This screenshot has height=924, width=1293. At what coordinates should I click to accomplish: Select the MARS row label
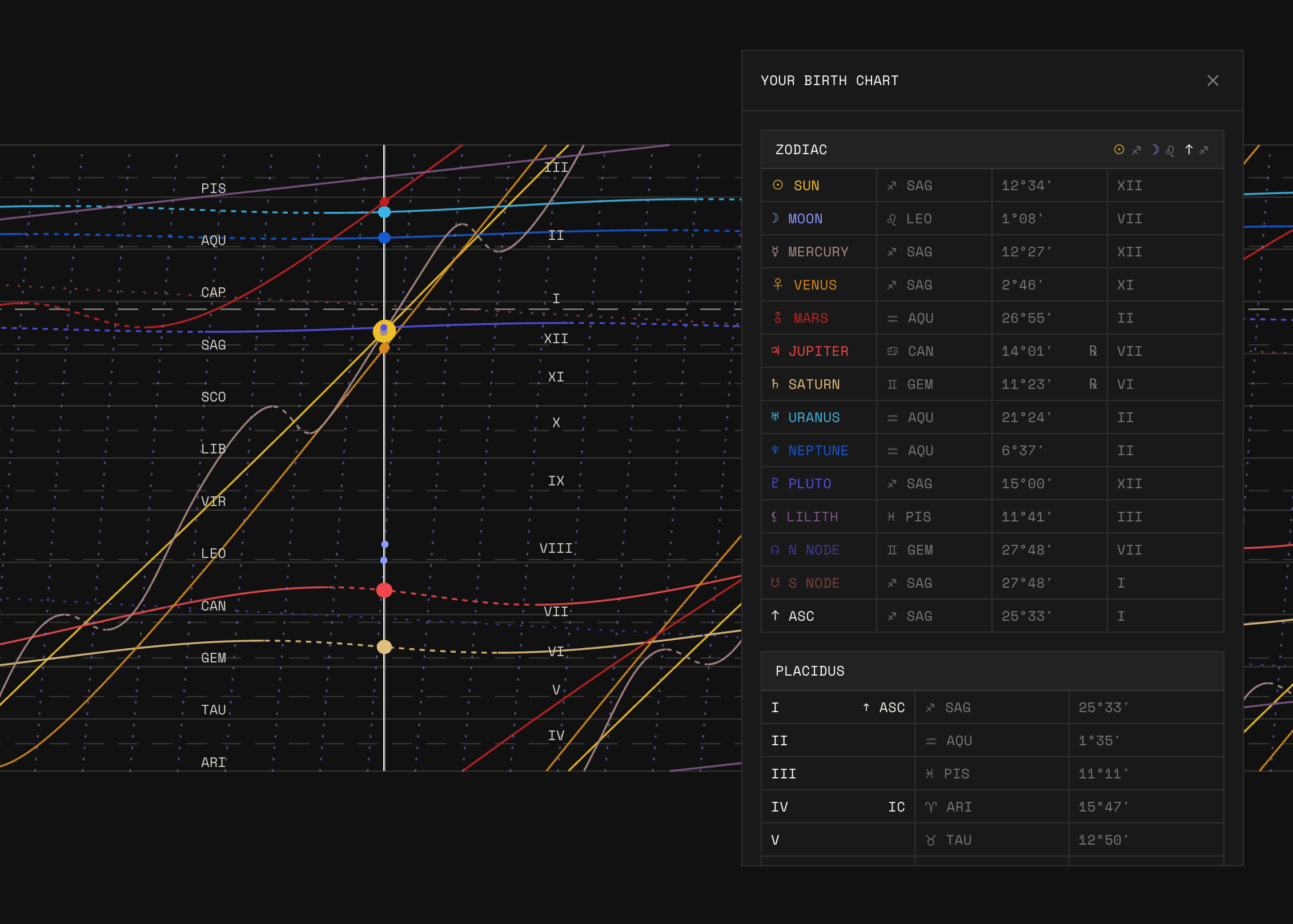tap(810, 318)
